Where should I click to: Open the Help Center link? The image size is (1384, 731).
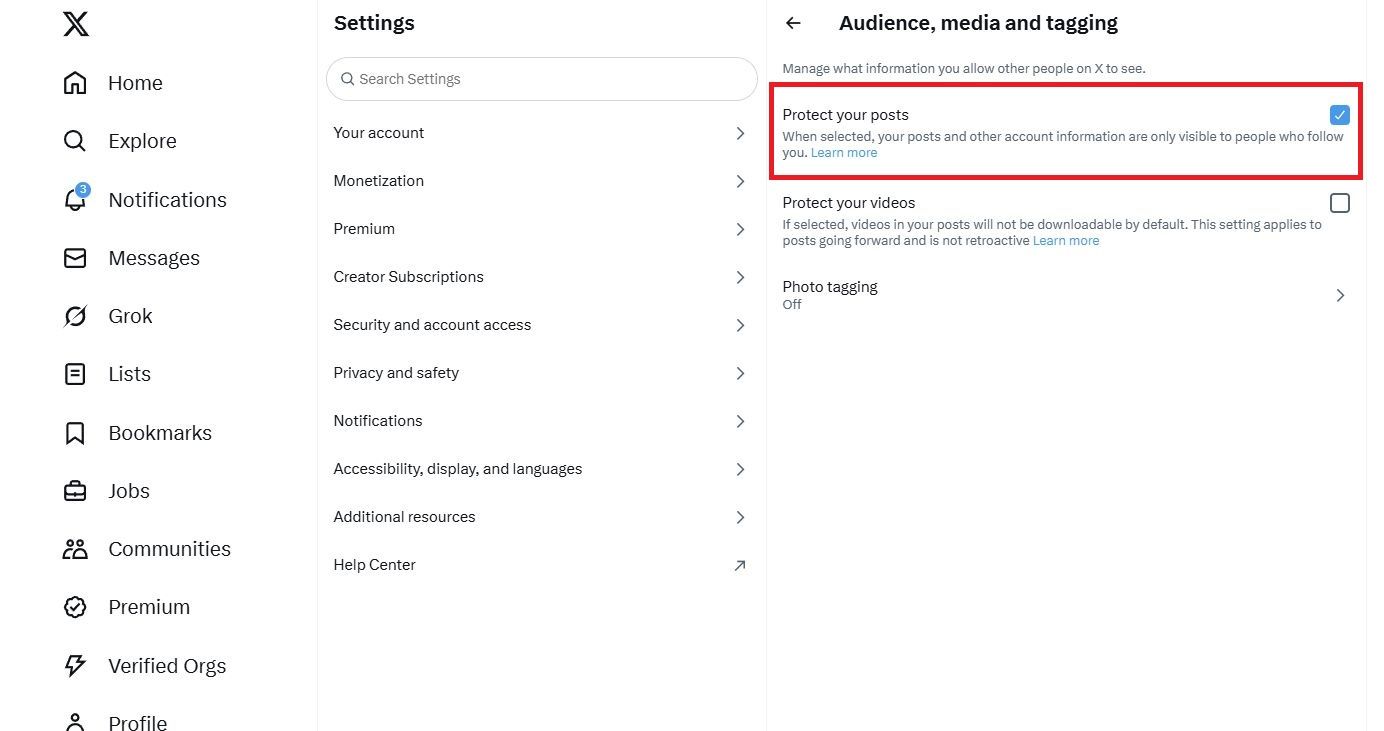click(542, 565)
